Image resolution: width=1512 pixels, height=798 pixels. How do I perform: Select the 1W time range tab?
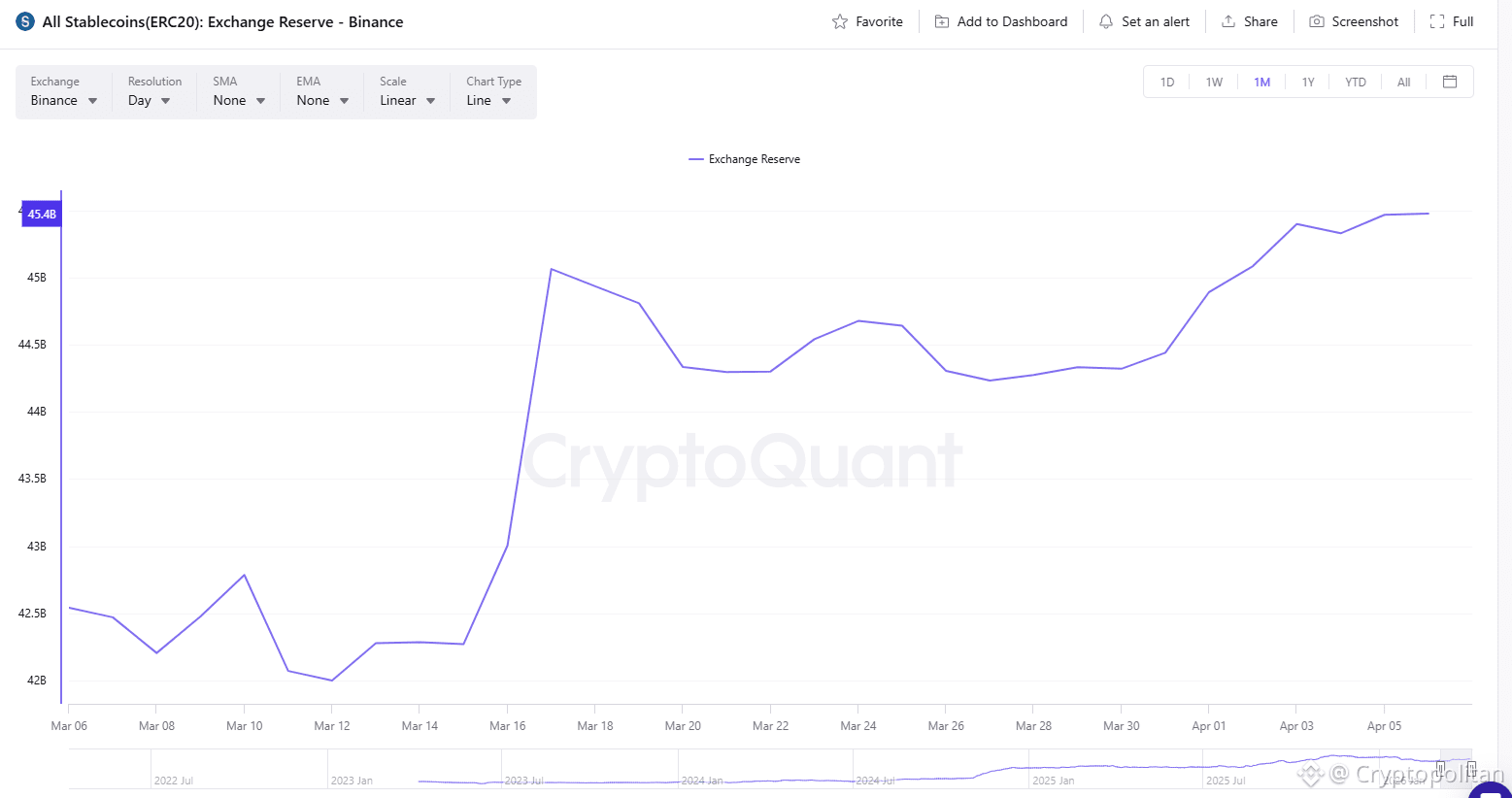(x=1214, y=83)
